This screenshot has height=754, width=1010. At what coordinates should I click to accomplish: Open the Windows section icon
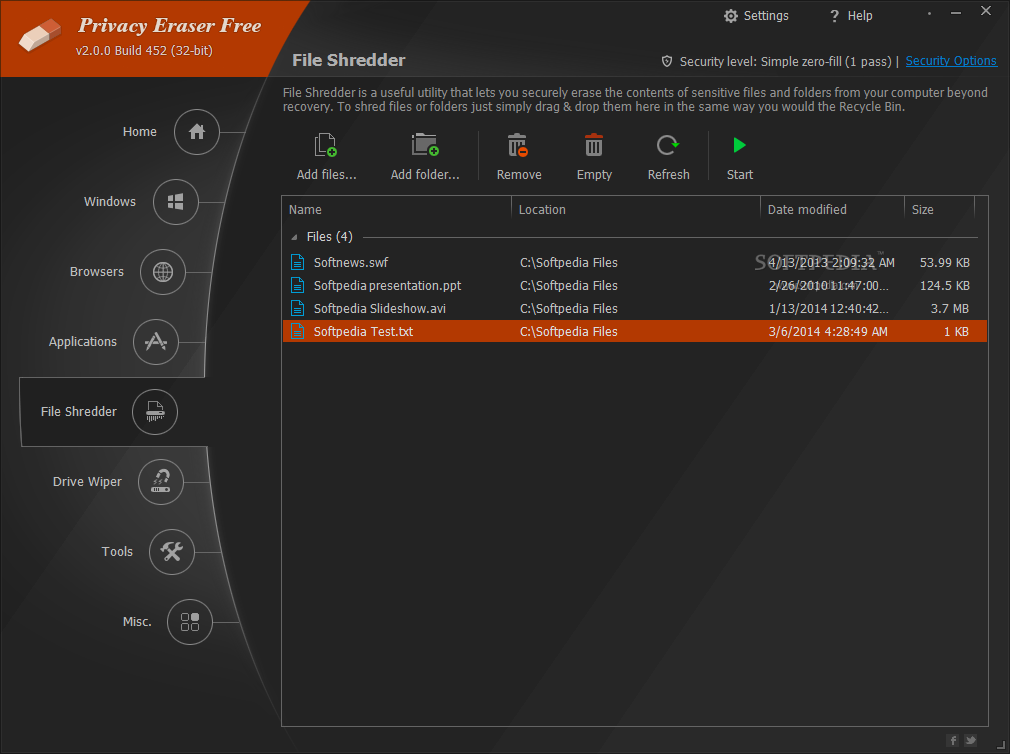176,202
